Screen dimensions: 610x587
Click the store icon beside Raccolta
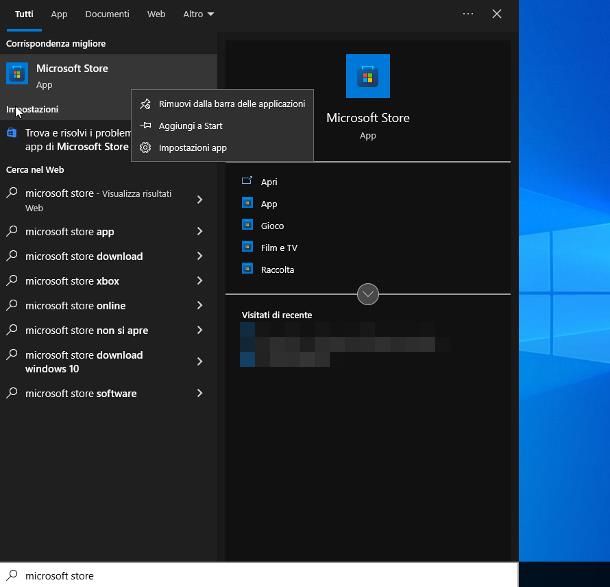[x=247, y=269]
